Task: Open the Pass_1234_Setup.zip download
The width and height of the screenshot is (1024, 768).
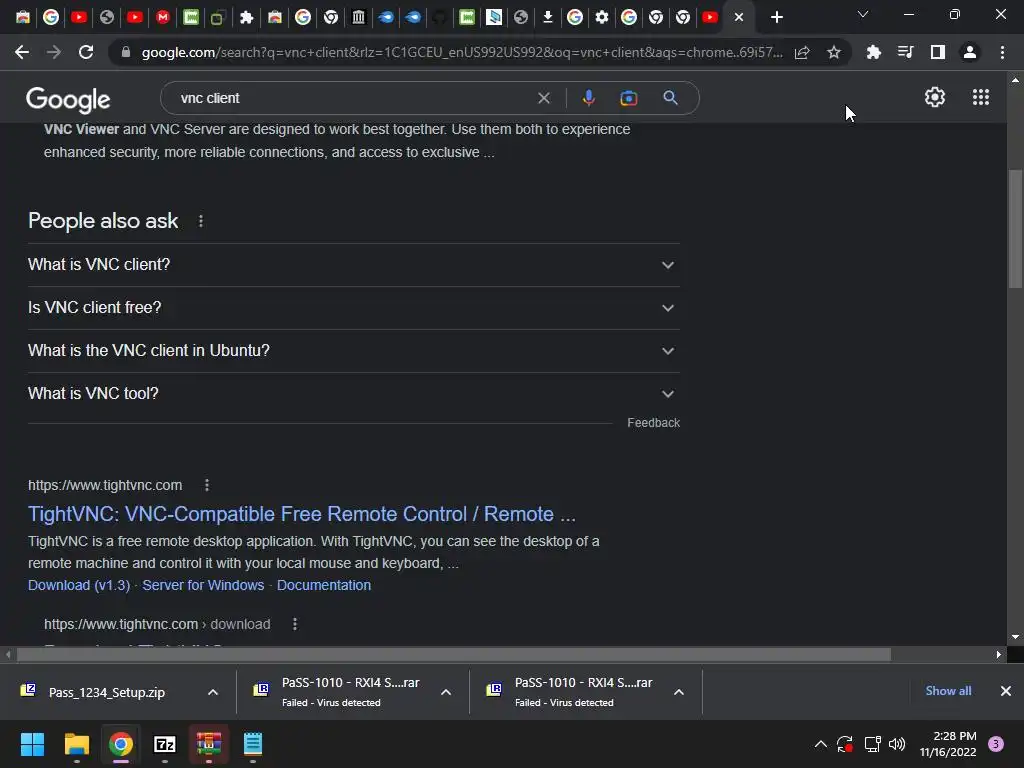Action: (106, 692)
